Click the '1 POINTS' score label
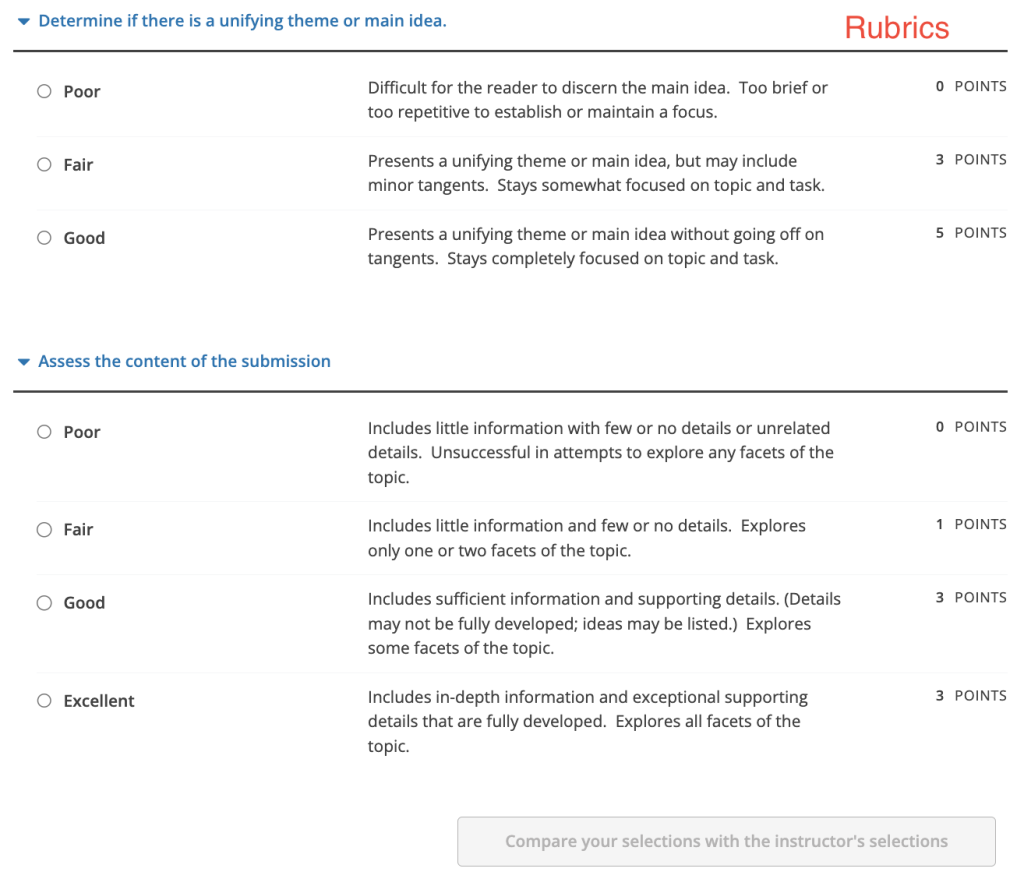 point(971,524)
